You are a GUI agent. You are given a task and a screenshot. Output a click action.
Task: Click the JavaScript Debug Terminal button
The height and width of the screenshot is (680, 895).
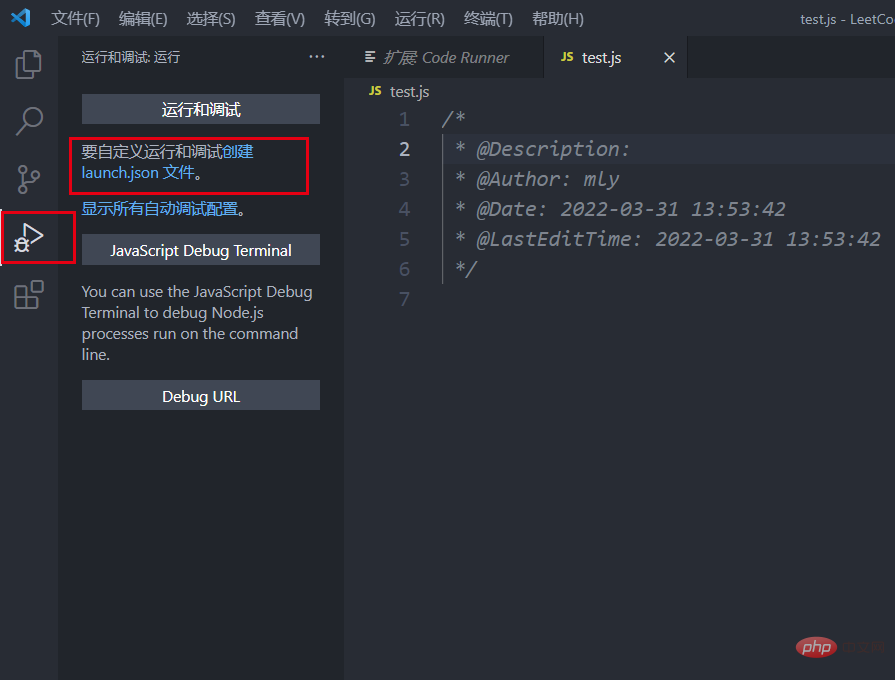pyautogui.click(x=201, y=251)
